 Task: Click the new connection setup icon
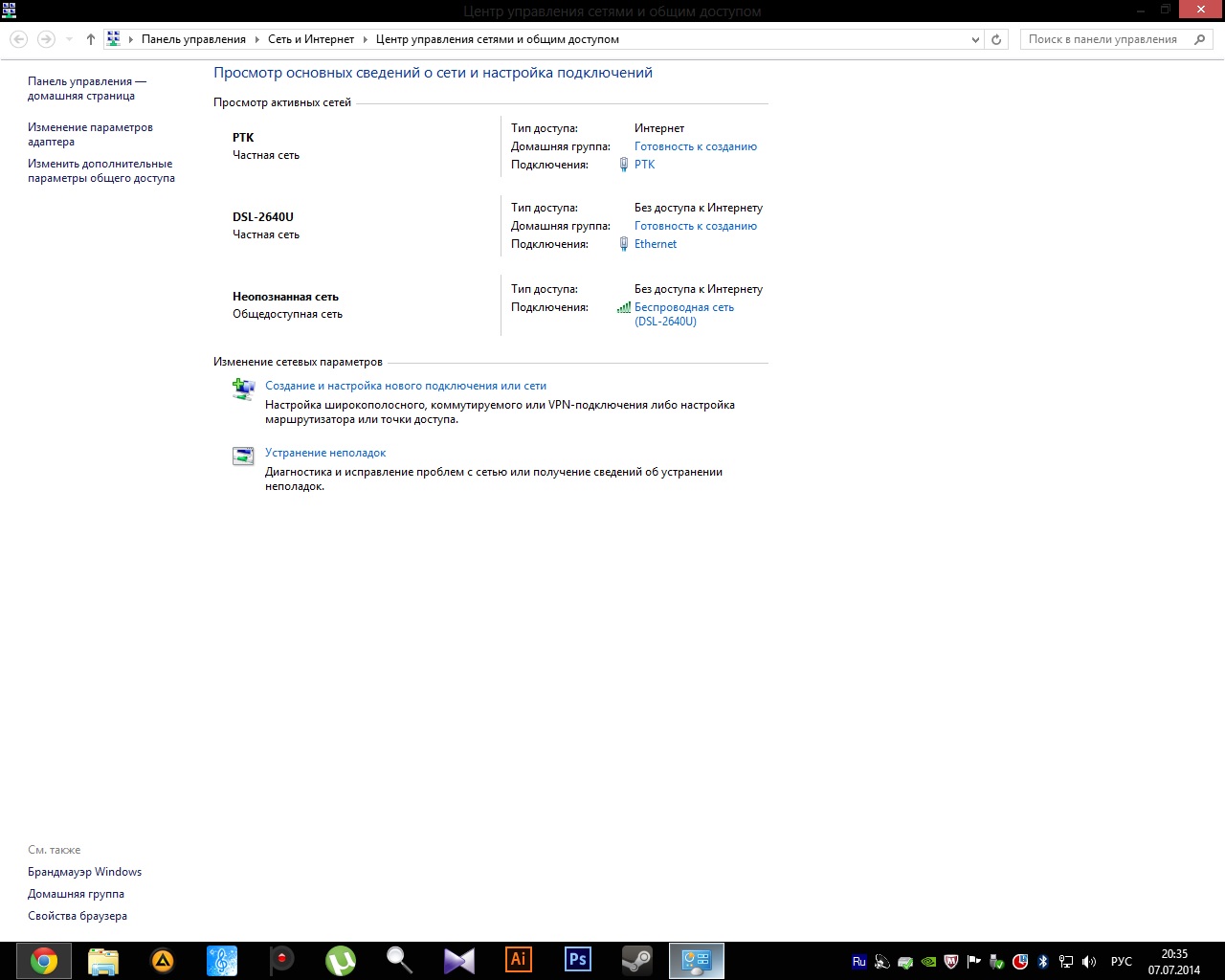tap(243, 389)
